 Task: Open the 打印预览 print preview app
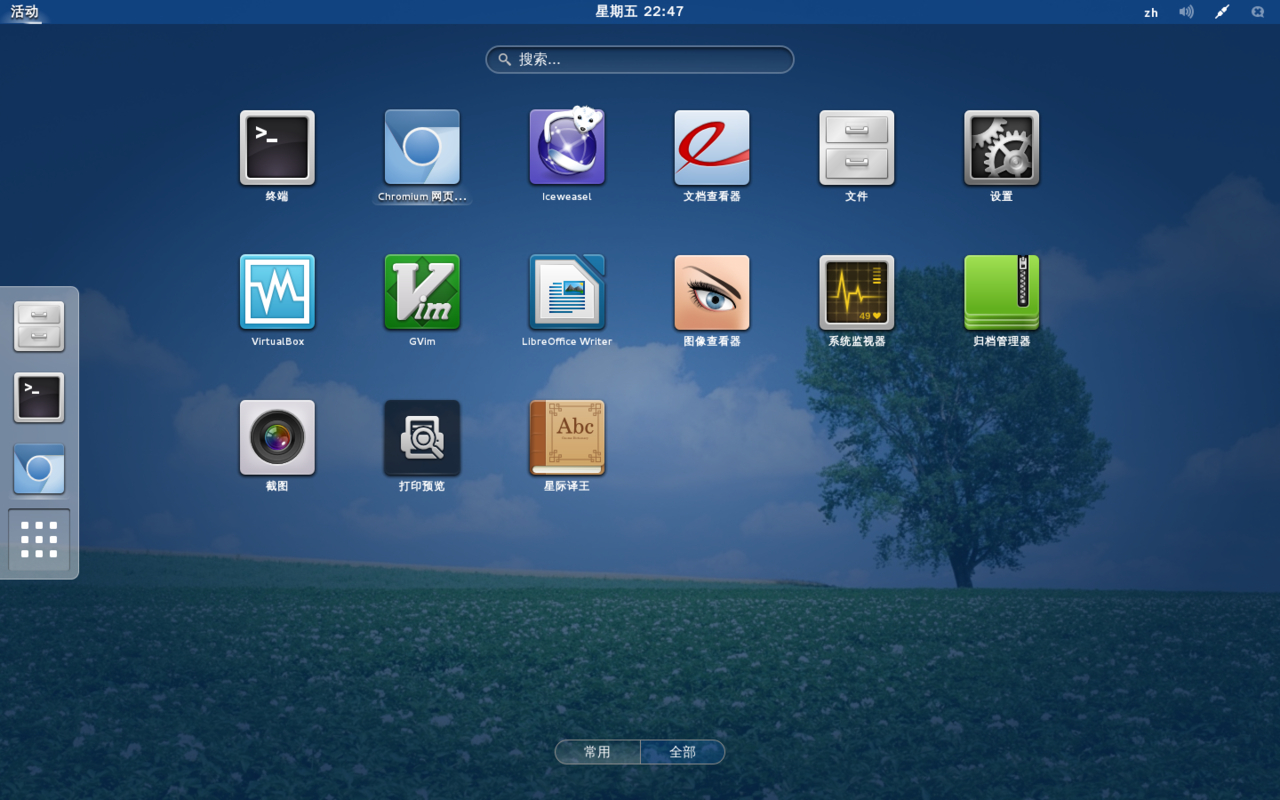pos(422,438)
